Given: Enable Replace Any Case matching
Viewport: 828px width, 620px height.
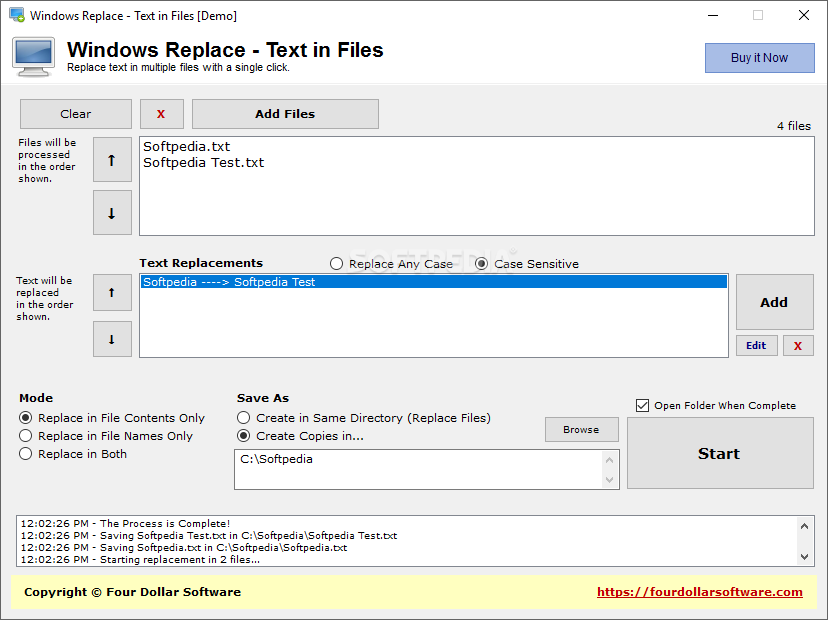Looking at the screenshot, I should 337,263.
